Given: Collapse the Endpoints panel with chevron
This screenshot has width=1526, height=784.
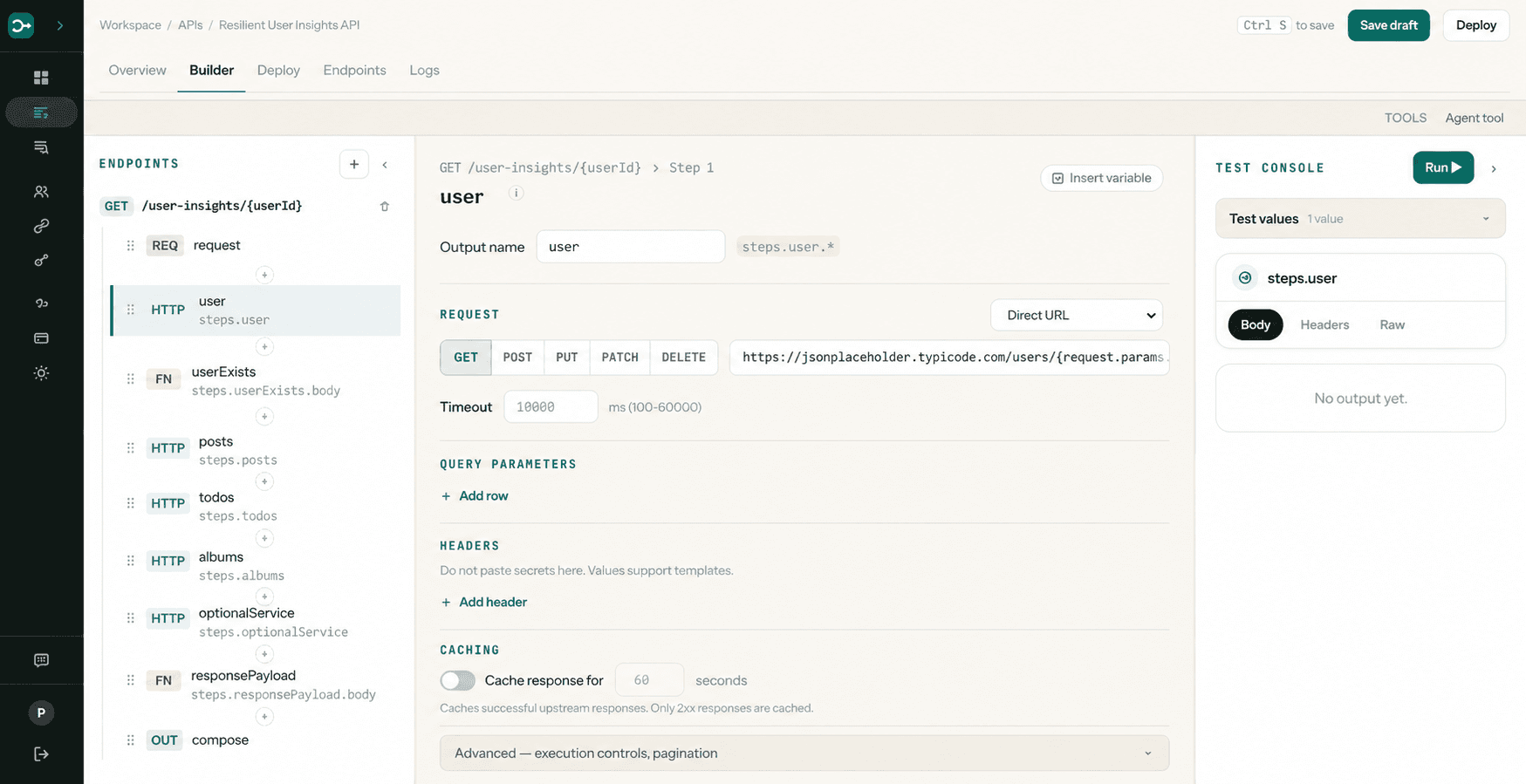Looking at the screenshot, I should pos(385,164).
